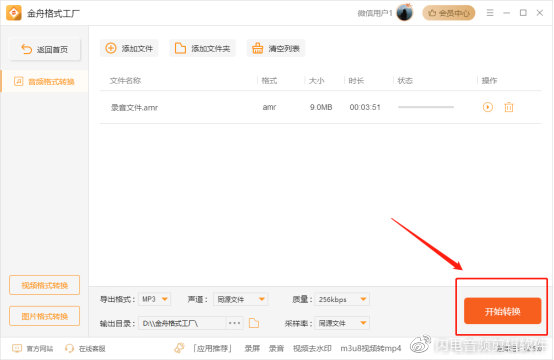The width and height of the screenshot is (554, 360).
Task: Delete 录音文件.amr with trash icon
Action: tap(509, 107)
